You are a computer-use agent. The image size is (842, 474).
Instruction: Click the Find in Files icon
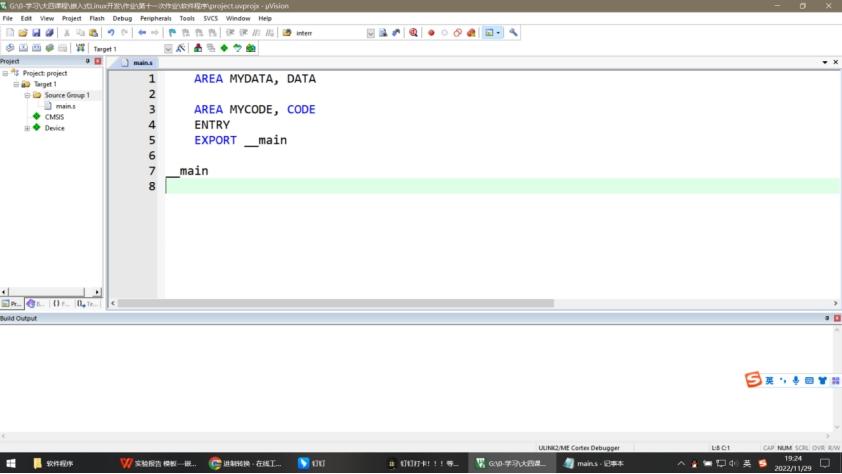pos(287,33)
